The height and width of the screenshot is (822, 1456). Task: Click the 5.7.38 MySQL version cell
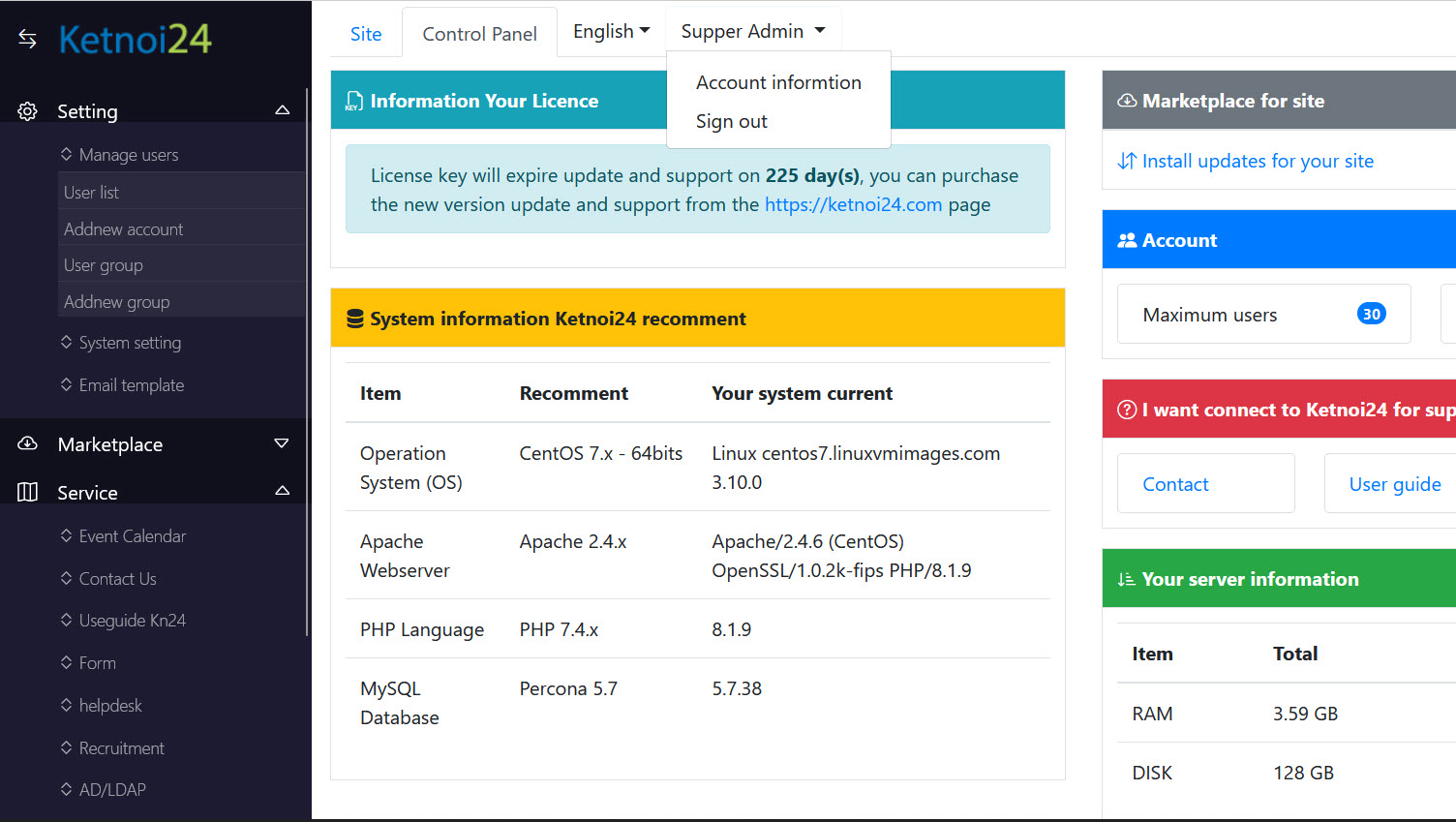tap(737, 688)
